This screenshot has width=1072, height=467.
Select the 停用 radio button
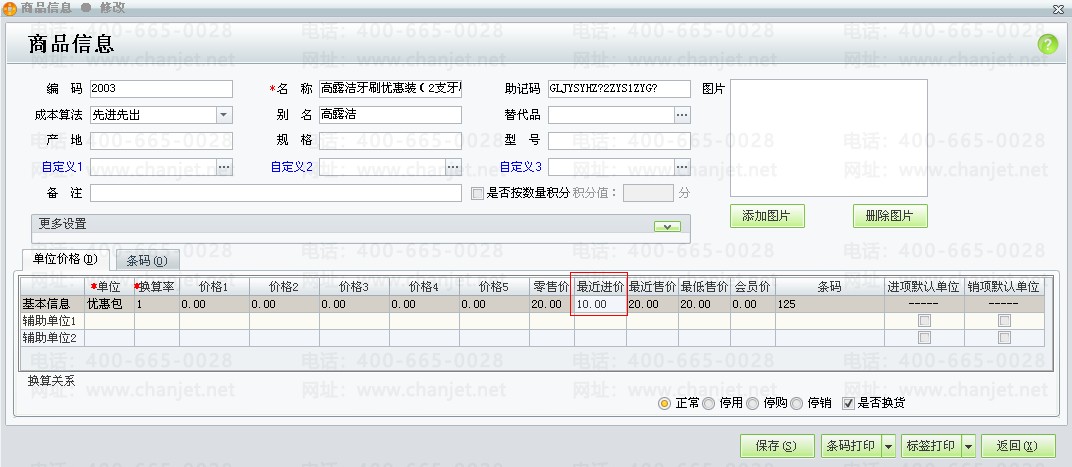pos(709,404)
